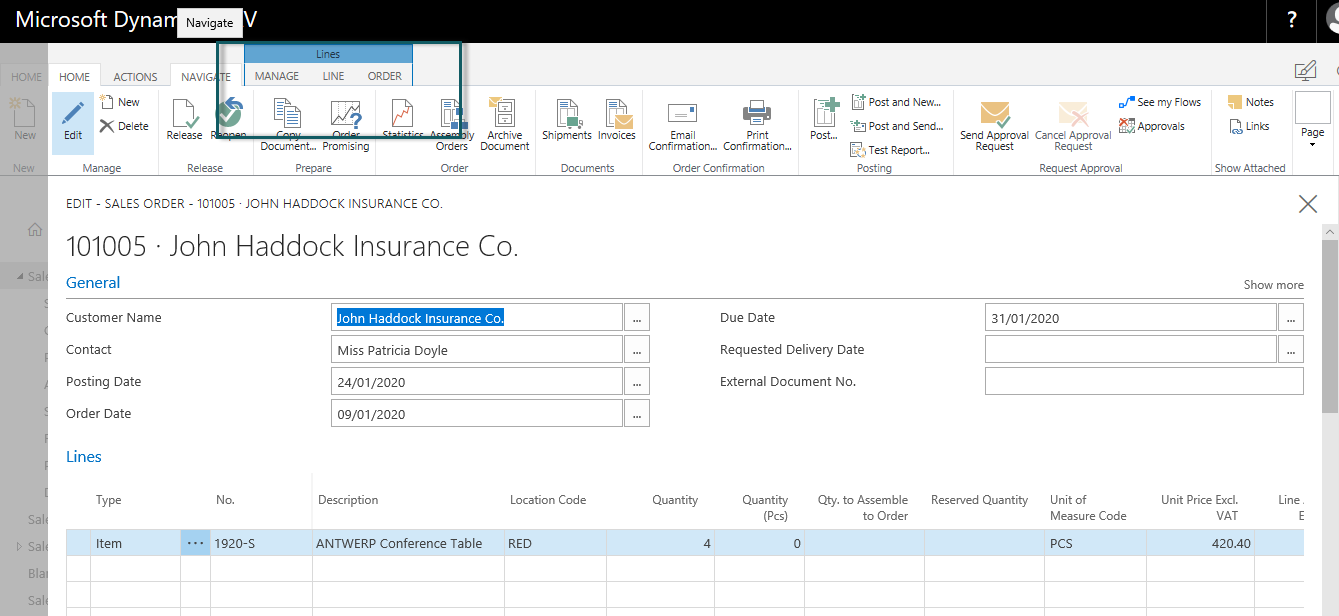Viewport: 1339px width, 616px height.
Task: Open the Customer Name lookup ellipsis
Action: (x=637, y=317)
